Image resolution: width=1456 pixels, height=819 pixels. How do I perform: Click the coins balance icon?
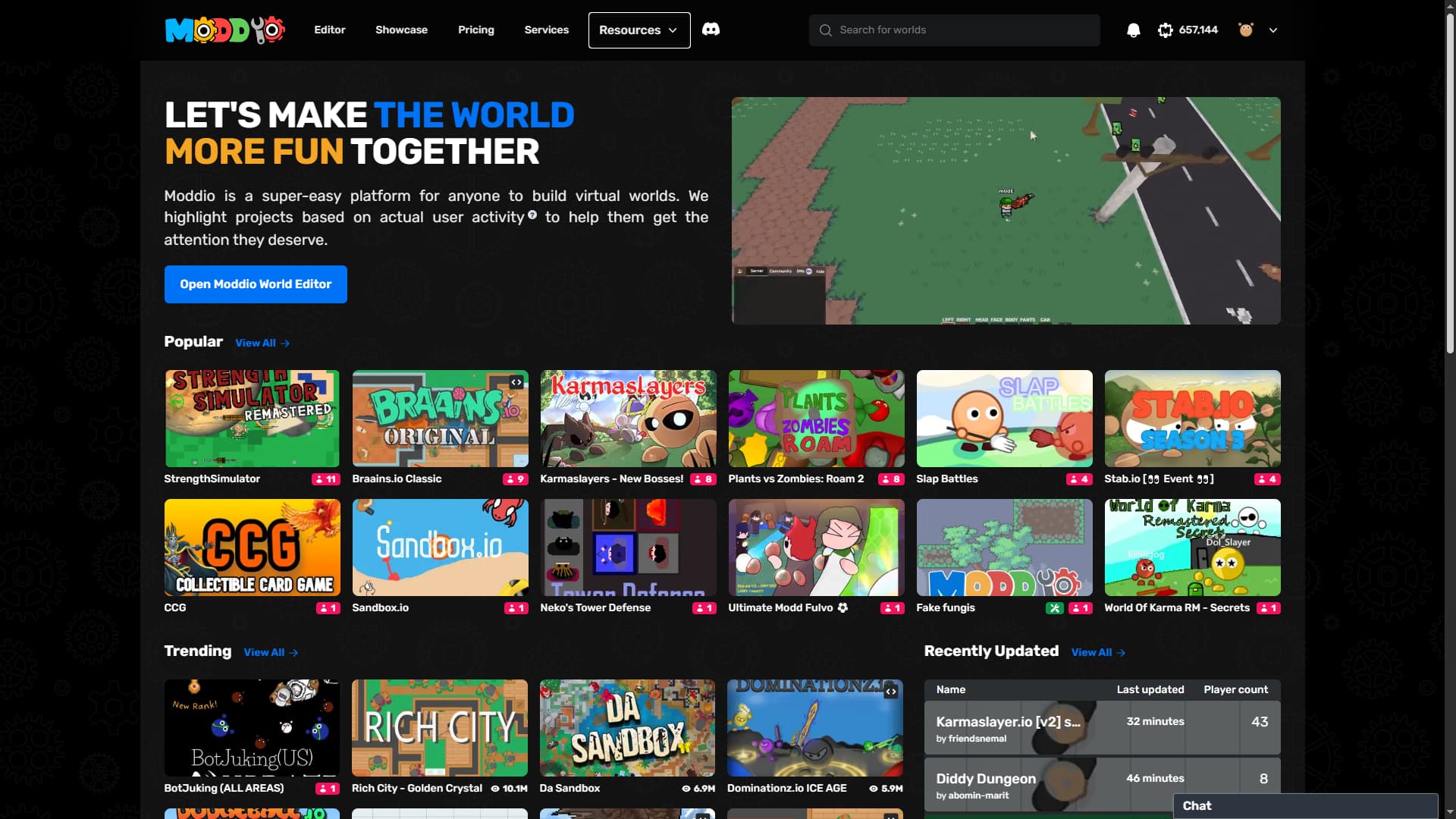(x=1166, y=30)
